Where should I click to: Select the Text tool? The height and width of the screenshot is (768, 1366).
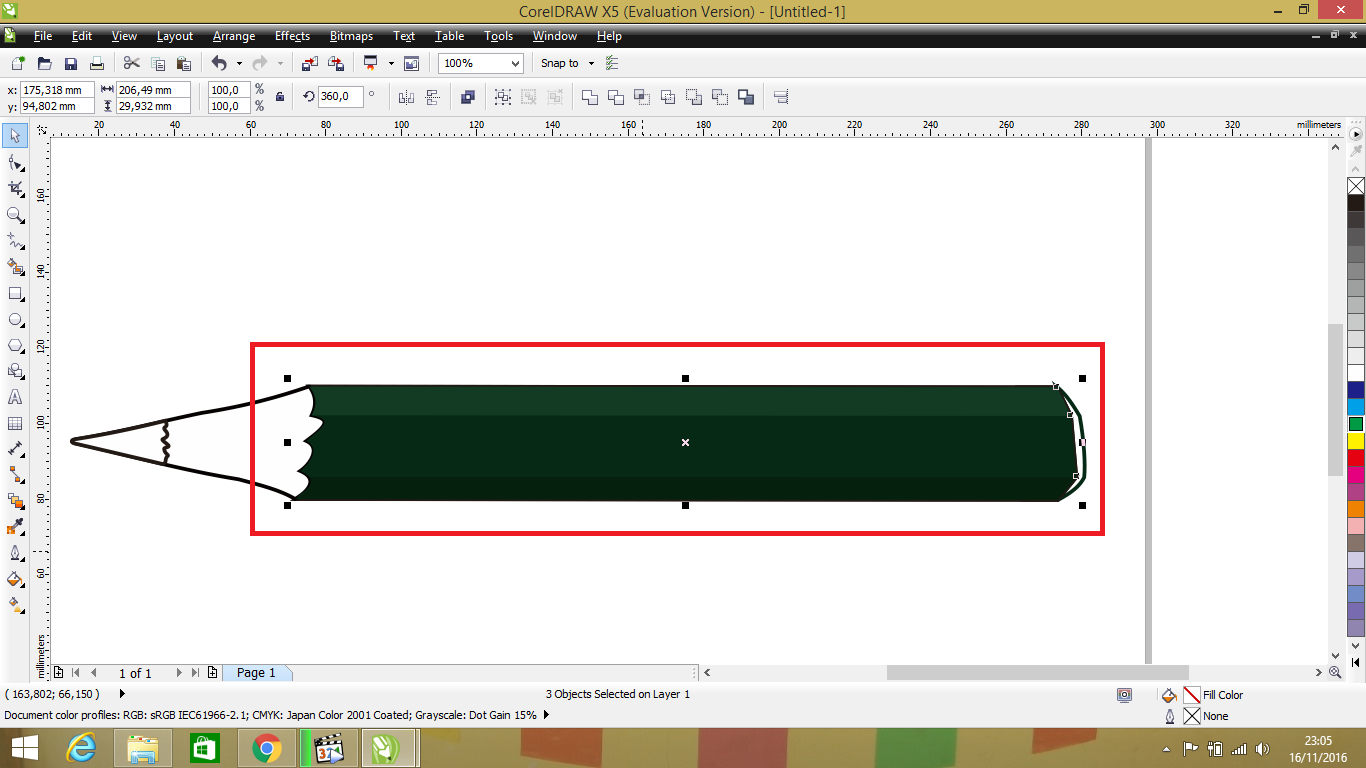pos(16,397)
